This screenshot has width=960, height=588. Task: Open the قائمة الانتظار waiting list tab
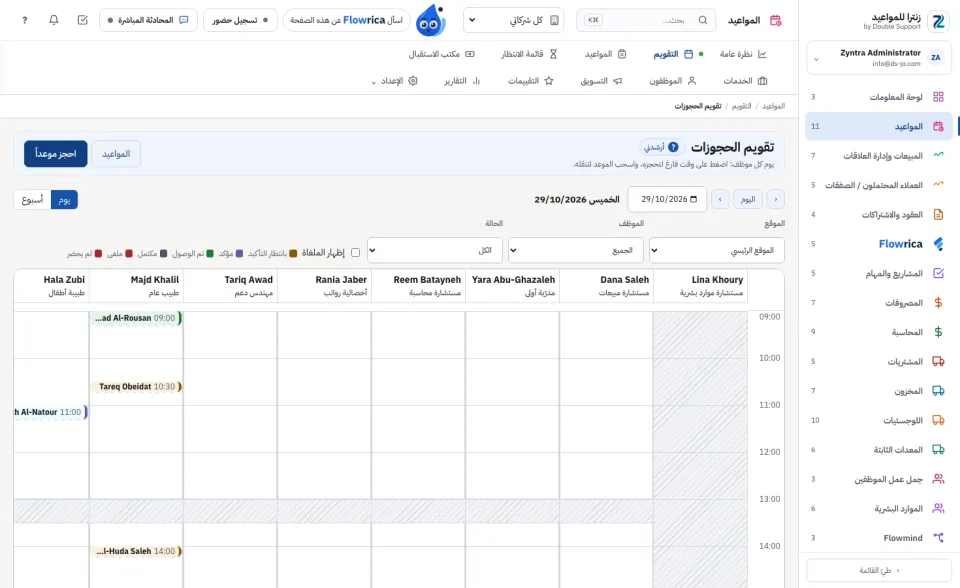(529, 54)
